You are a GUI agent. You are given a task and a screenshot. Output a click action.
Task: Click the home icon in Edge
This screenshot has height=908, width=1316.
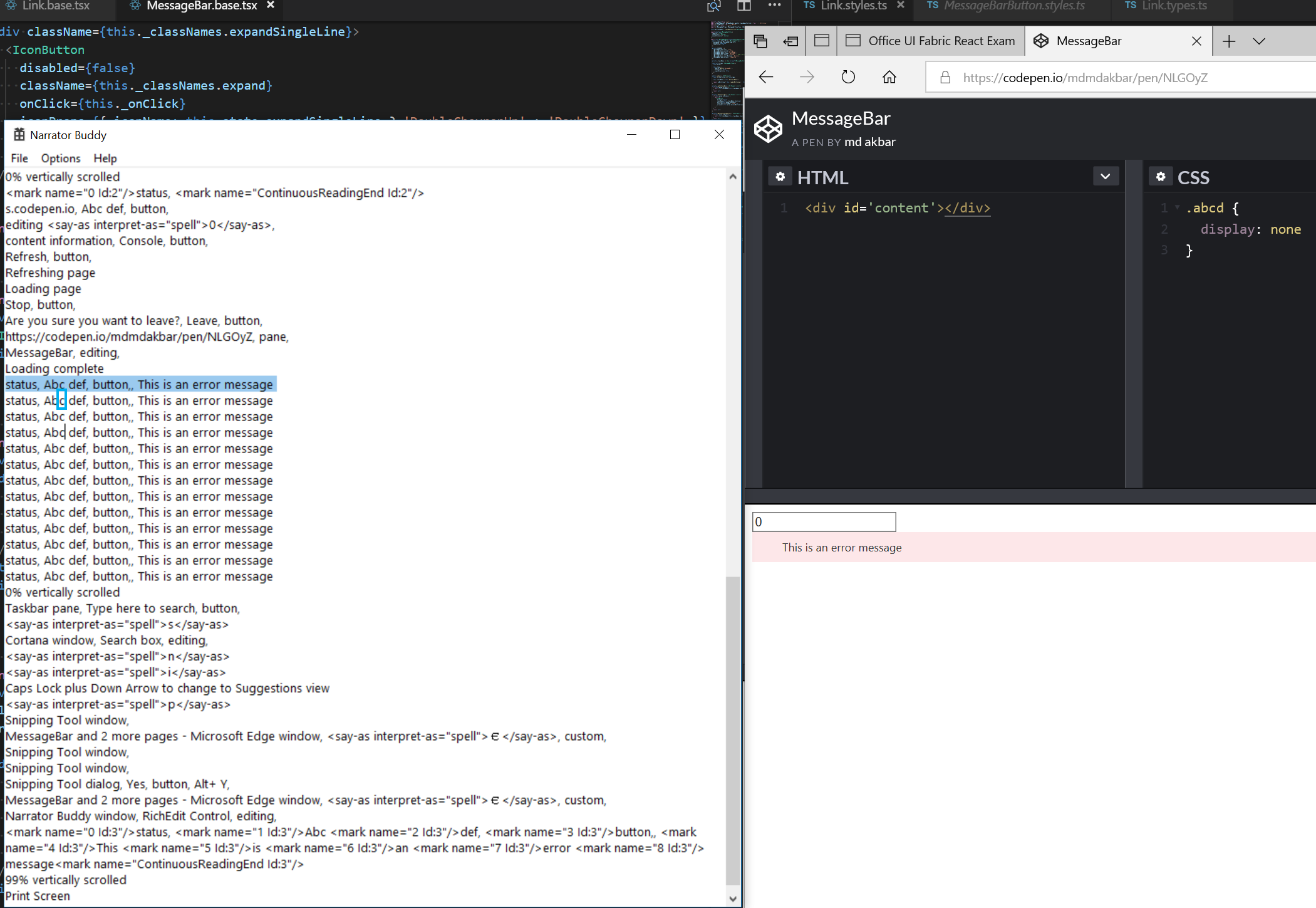[889, 76]
